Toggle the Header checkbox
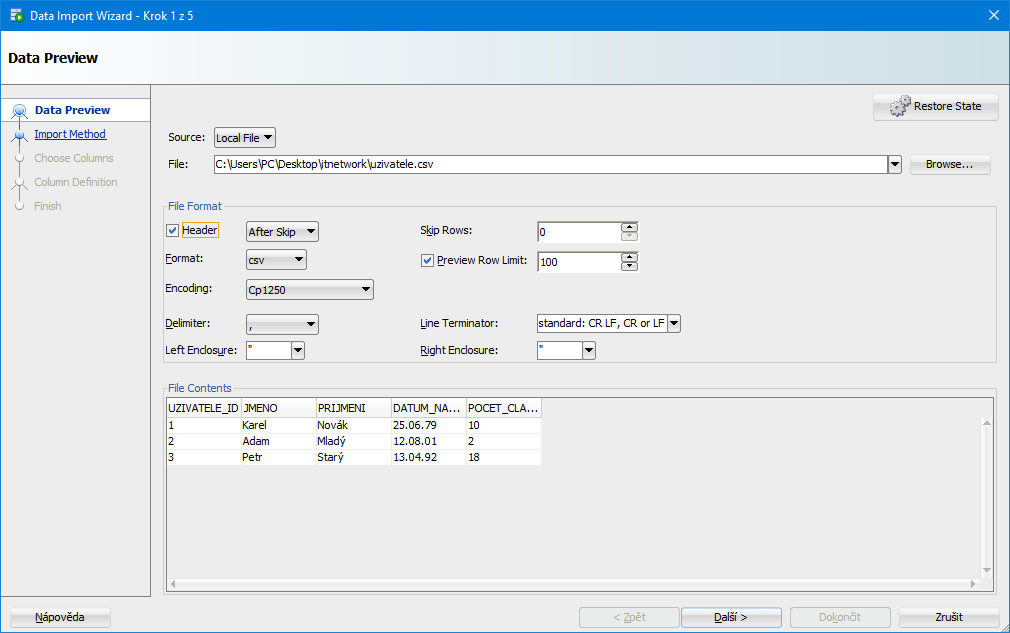 pos(173,231)
